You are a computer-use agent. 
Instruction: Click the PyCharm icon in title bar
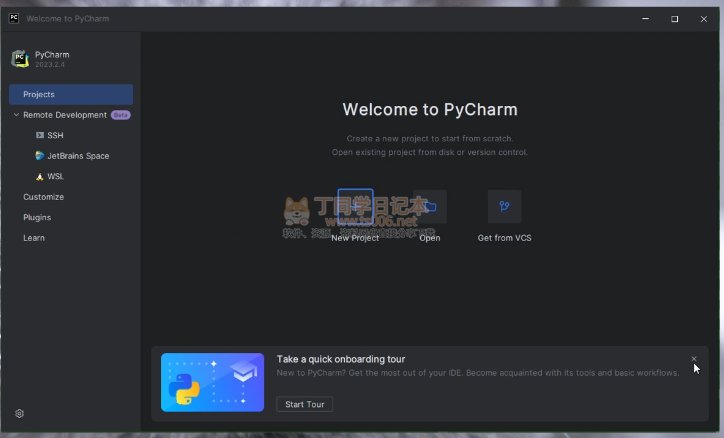(x=13, y=18)
